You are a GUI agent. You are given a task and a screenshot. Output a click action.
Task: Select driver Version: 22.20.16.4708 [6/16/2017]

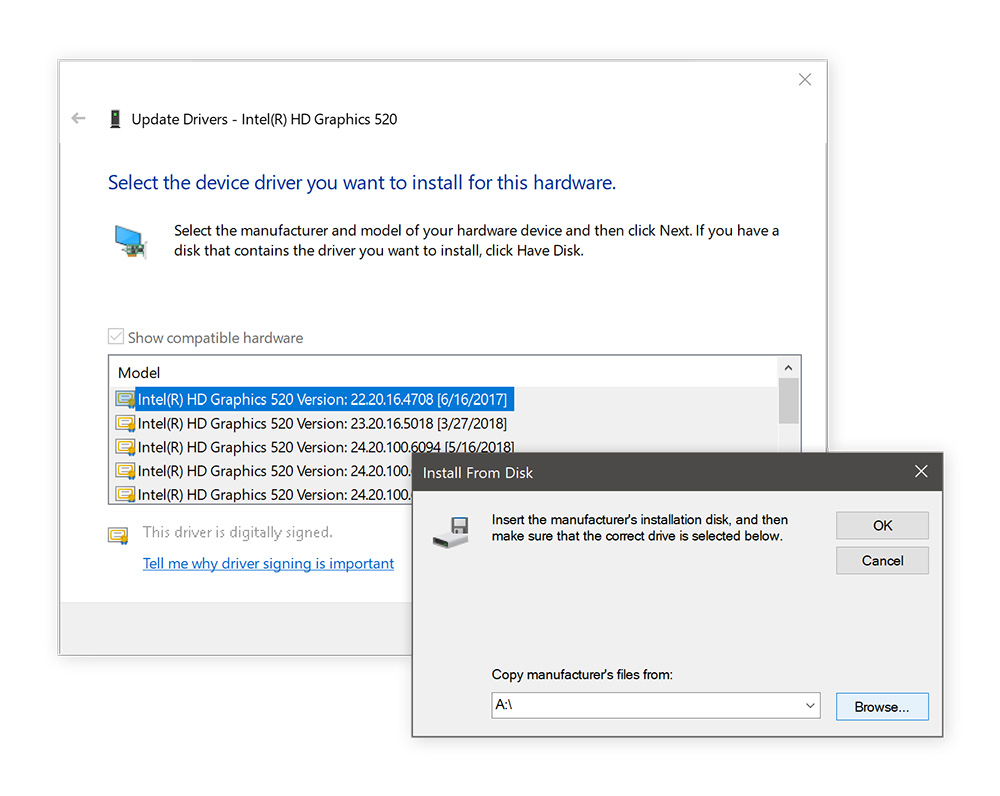322,399
